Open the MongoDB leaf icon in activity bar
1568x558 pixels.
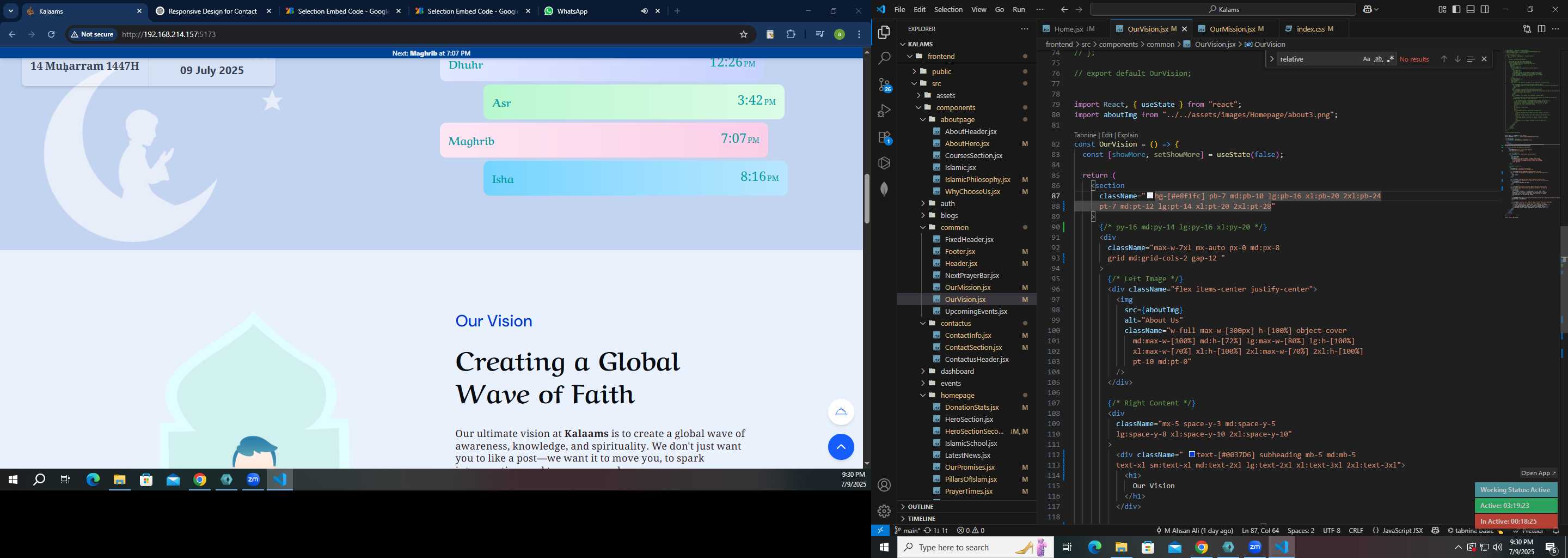(884, 189)
